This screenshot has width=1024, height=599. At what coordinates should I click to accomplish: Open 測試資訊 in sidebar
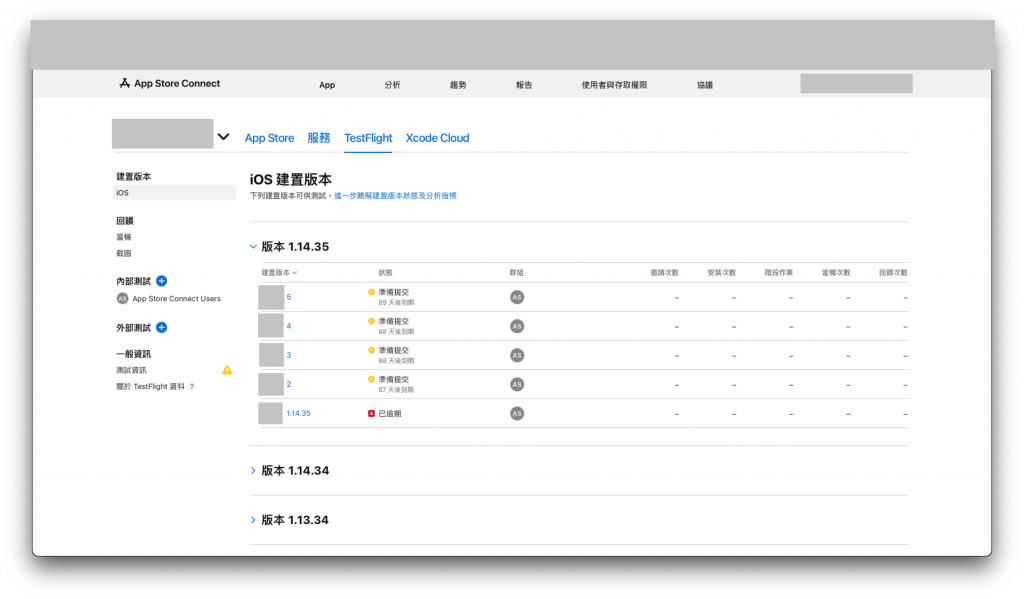(x=131, y=370)
